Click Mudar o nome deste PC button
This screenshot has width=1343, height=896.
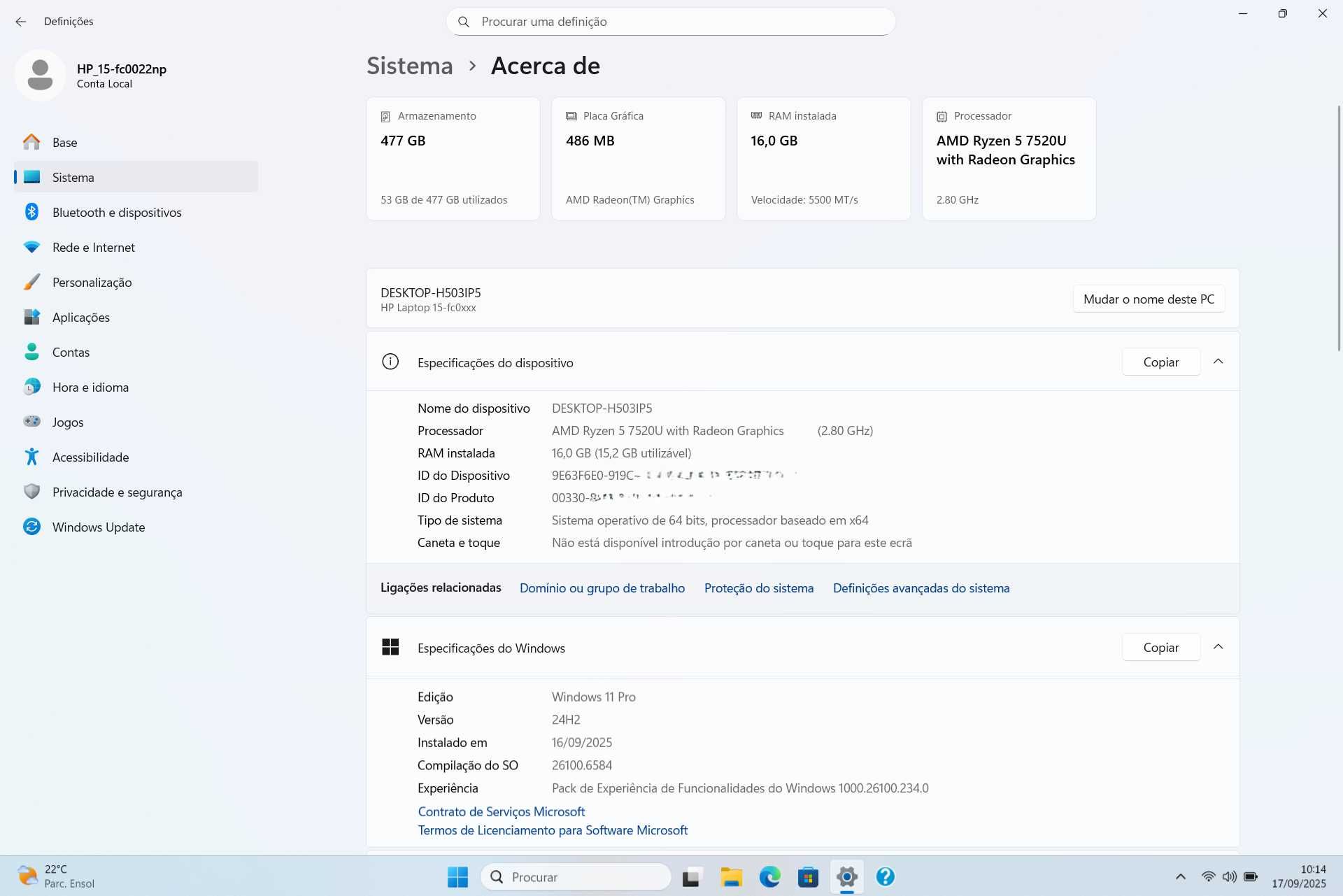click(x=1149, y=299)
